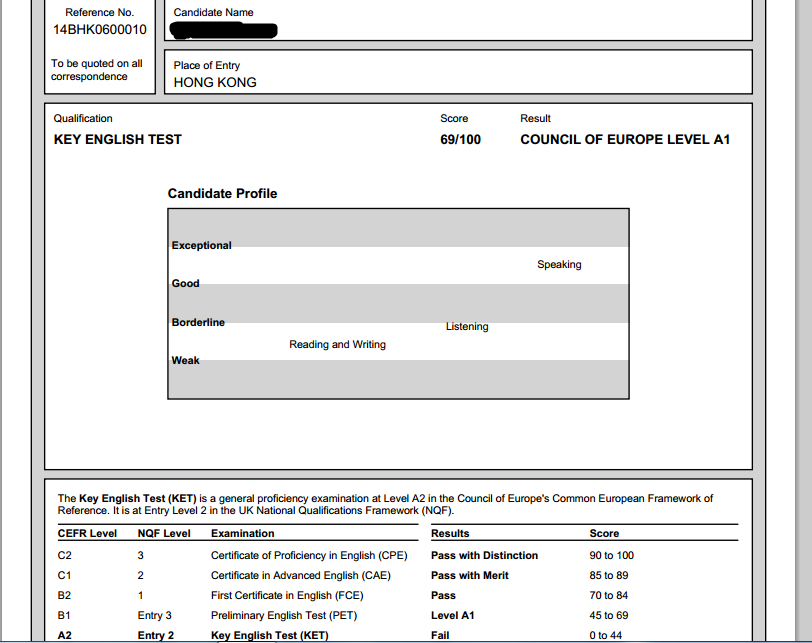Screen dimensions: 812x643
Task: Select KEY ENGLISH TEST qualification text
Action: pyautogui.click(x=118, y=140)
